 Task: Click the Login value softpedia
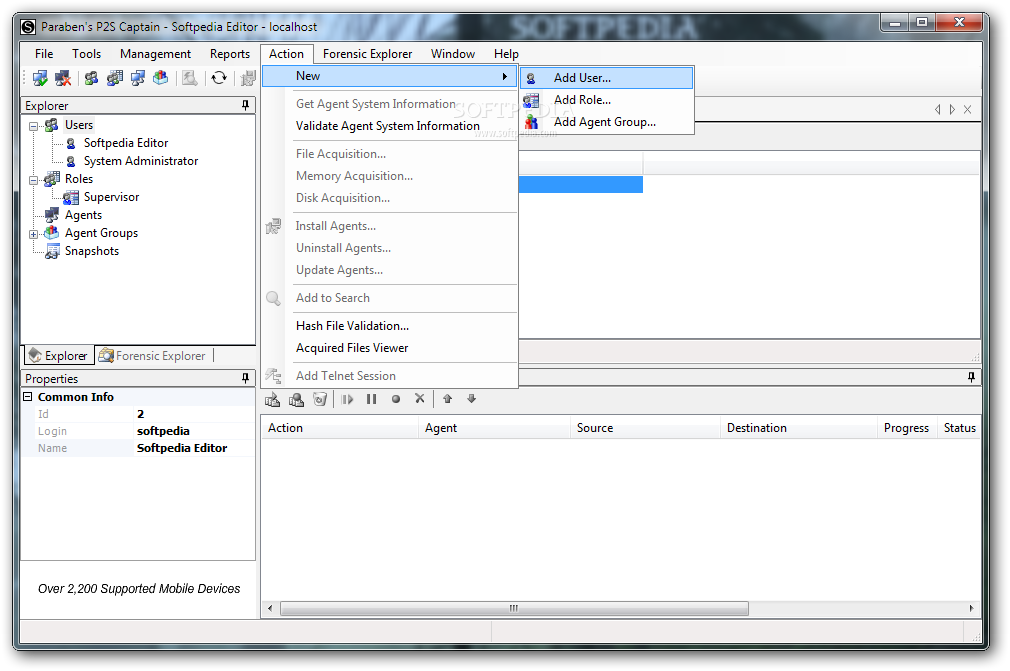[x=163, y=431]
